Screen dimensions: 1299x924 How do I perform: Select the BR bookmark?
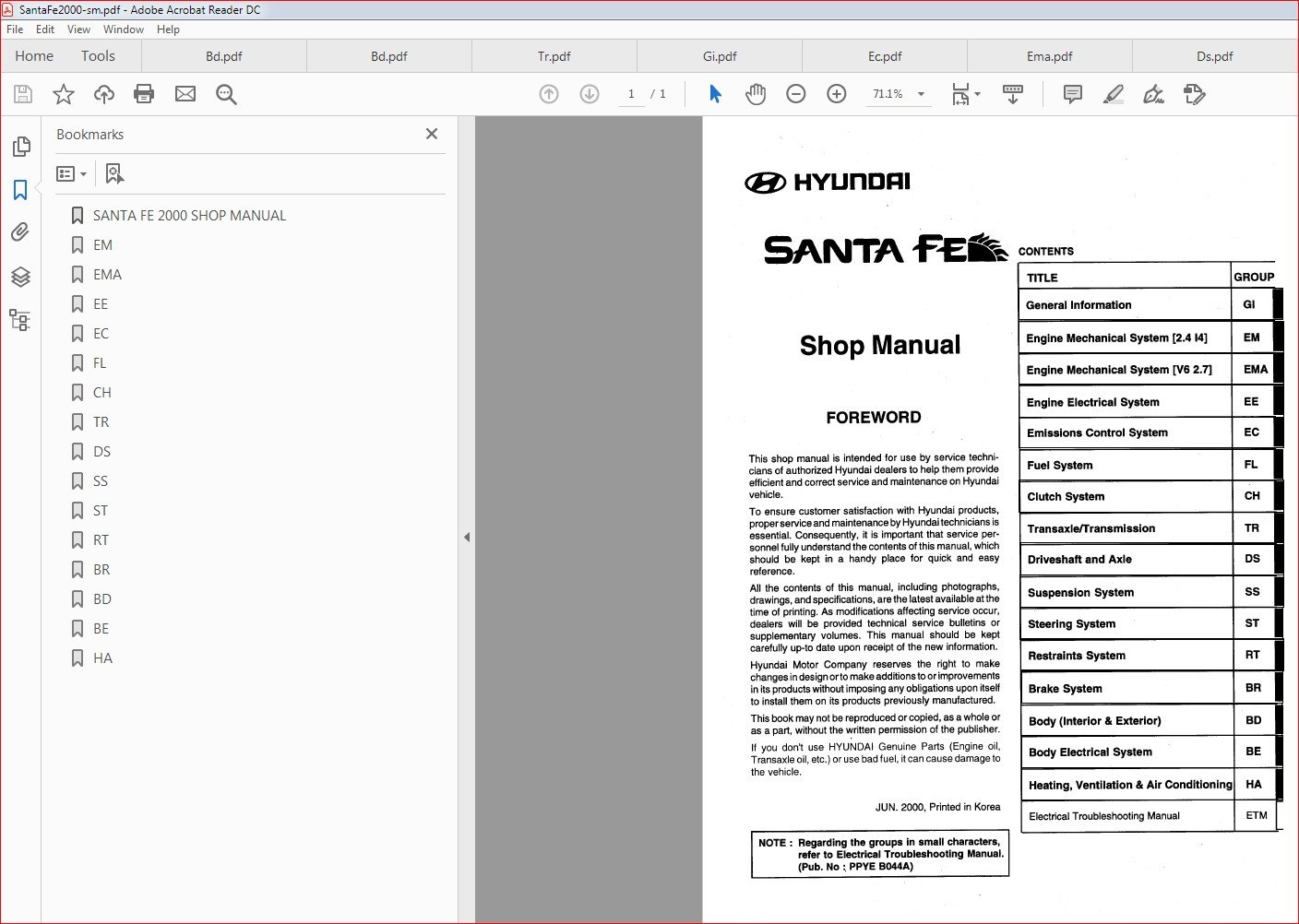[x=101, y=570]
